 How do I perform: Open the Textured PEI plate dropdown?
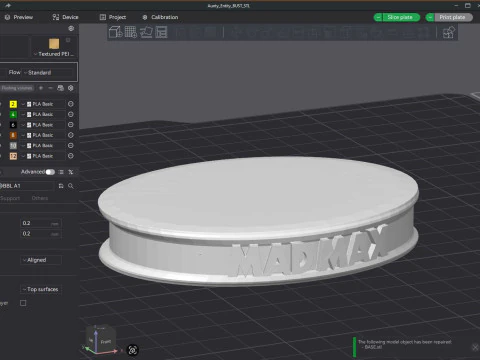(54, 54)
